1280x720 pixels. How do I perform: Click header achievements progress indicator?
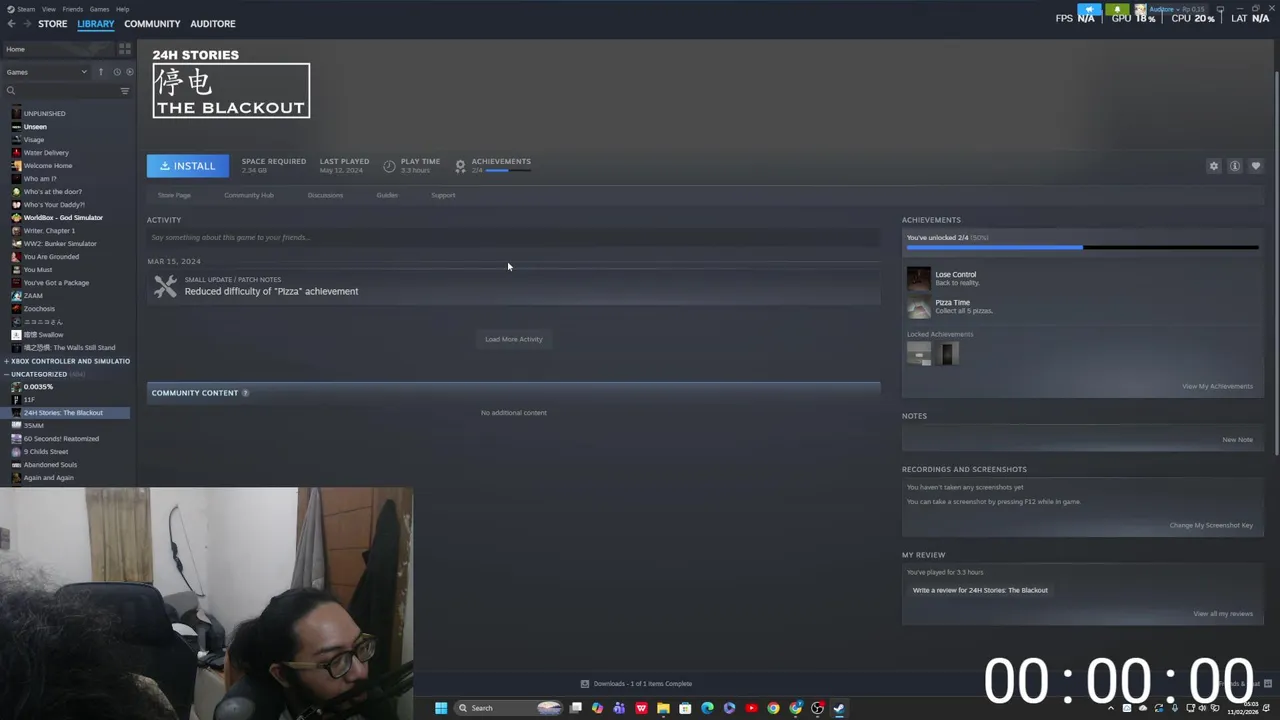(x=510, y=171)
